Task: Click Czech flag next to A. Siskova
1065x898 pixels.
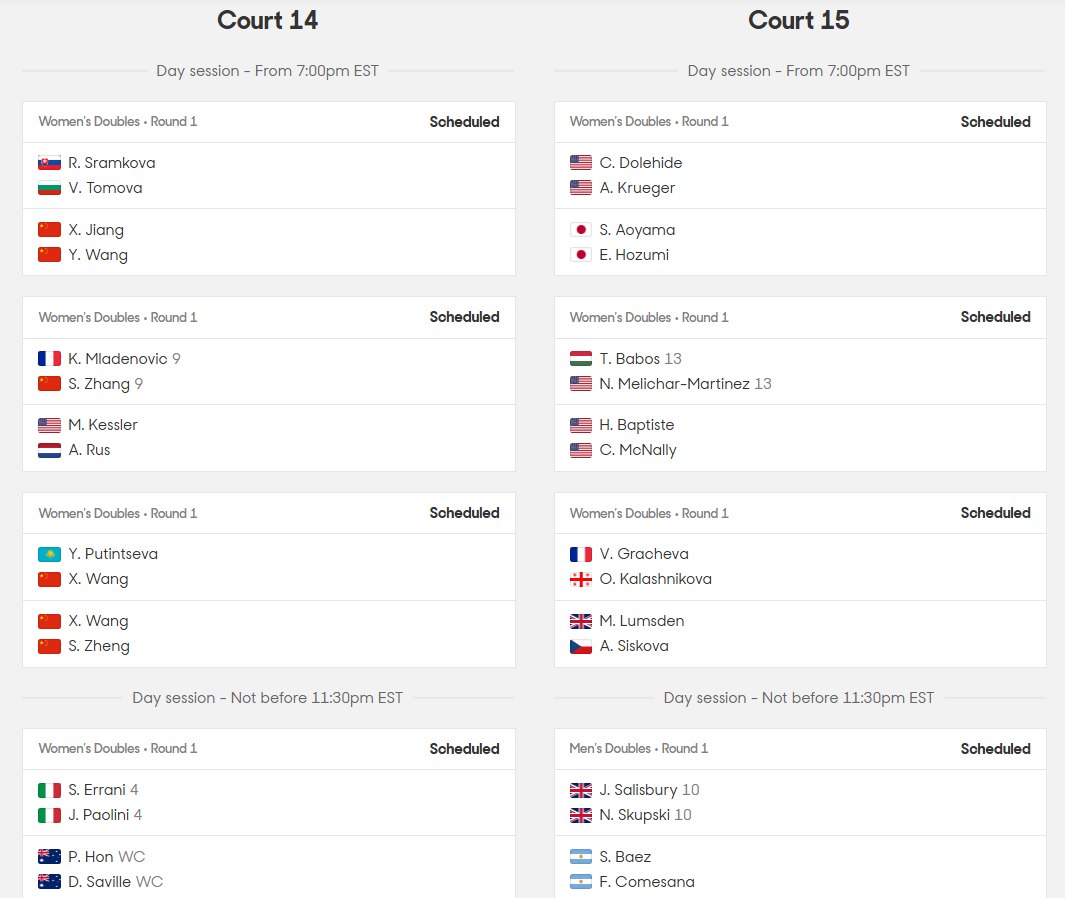Action: pyautogui.click(x=581, y=646)
